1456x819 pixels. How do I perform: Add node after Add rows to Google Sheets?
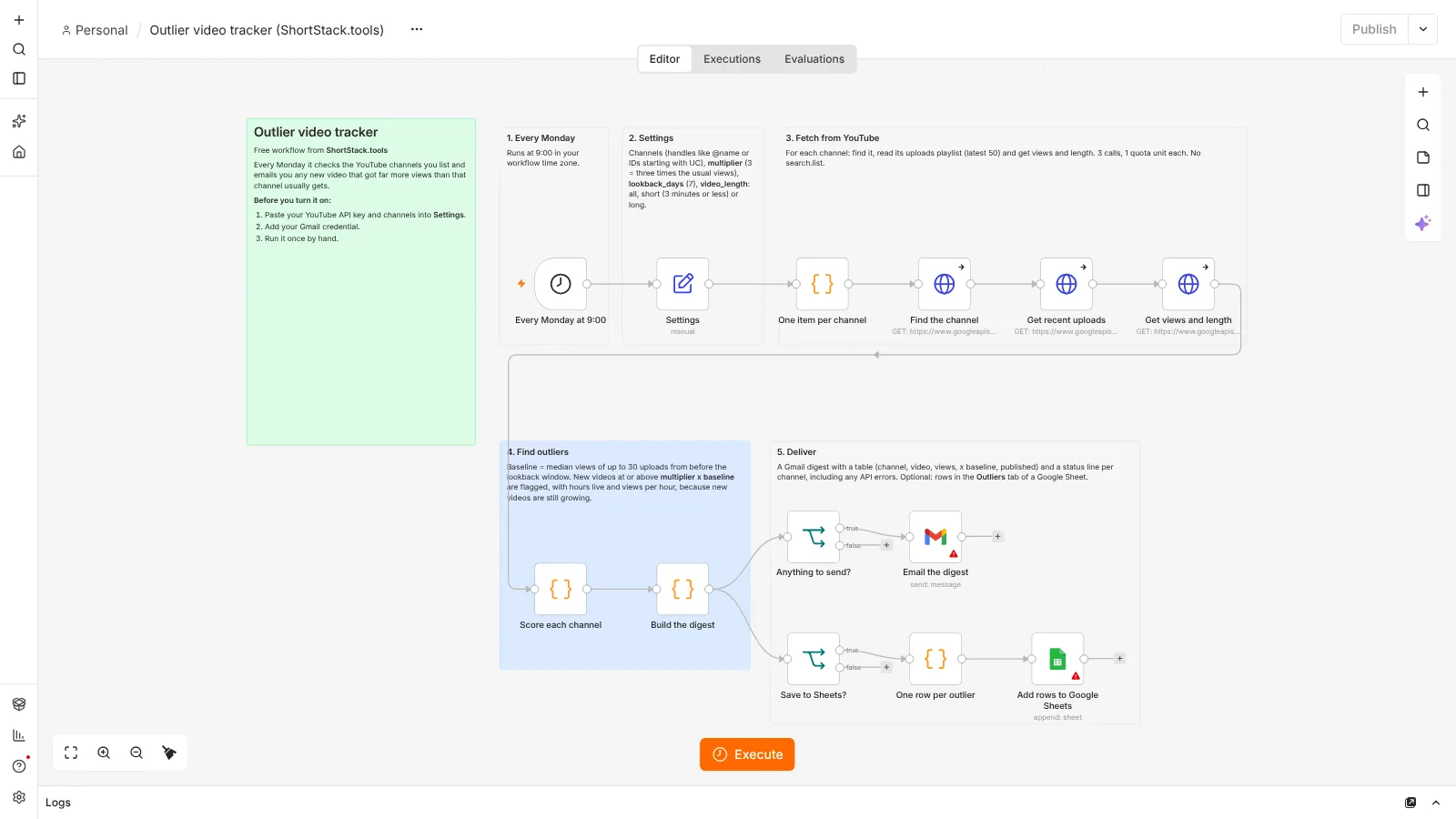coord(1119,659)
